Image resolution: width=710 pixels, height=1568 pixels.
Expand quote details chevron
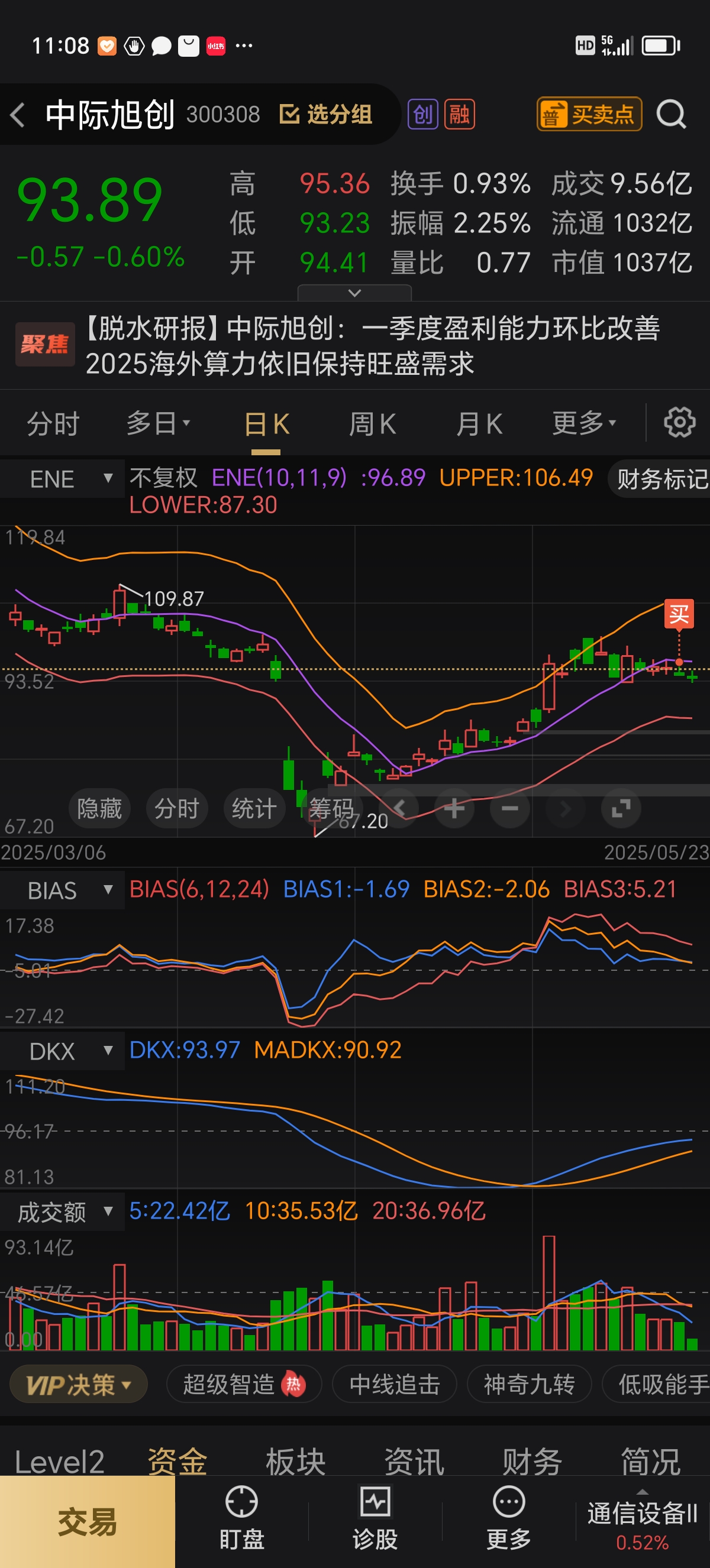tap(354, 293)
